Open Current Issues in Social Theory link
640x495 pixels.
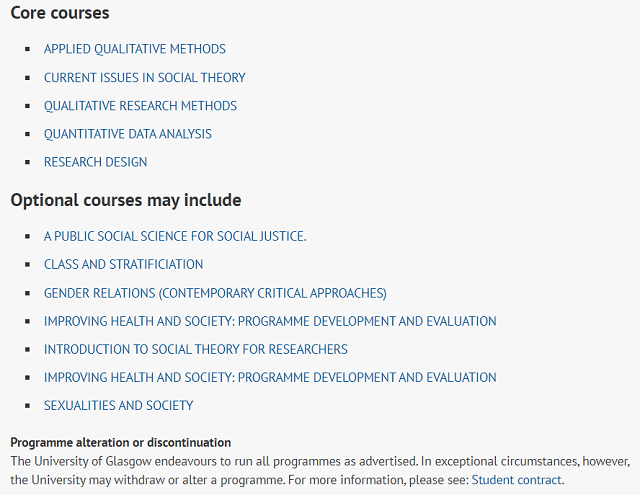[x=144, y=78]
